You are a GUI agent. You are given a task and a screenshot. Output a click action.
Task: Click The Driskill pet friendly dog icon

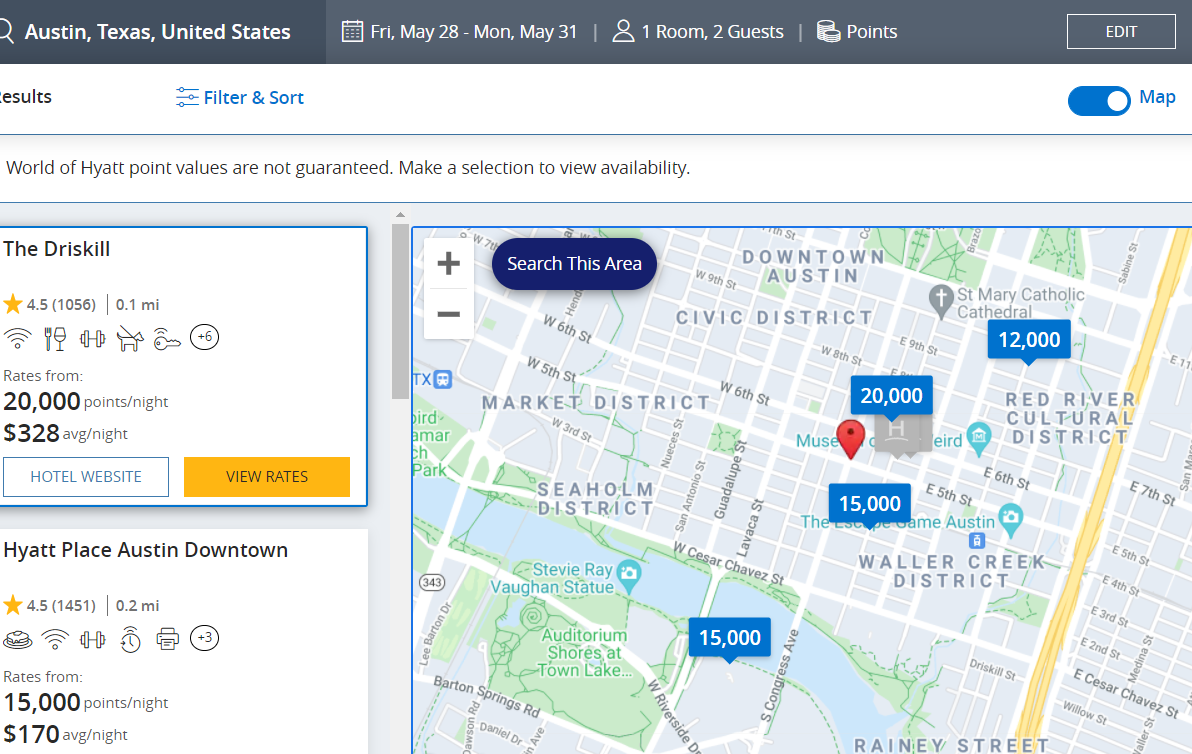click(x=130, y=338)
